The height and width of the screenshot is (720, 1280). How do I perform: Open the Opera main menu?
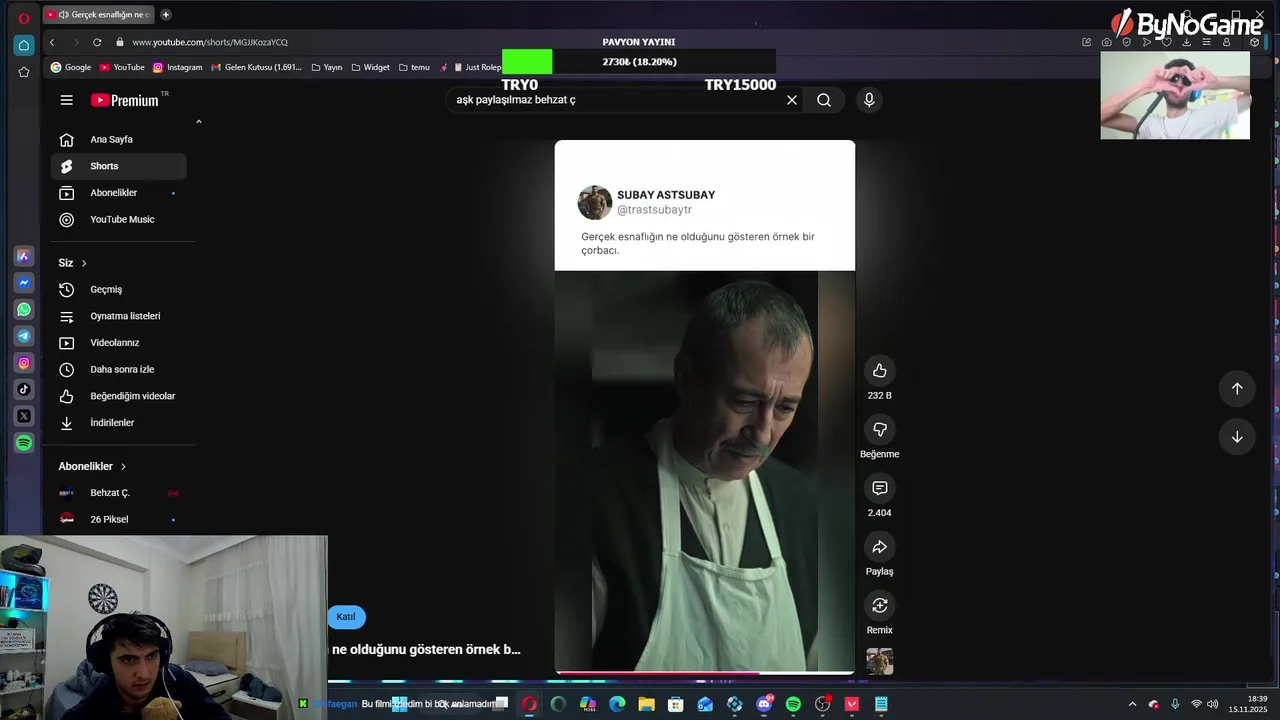click(24, 17)
